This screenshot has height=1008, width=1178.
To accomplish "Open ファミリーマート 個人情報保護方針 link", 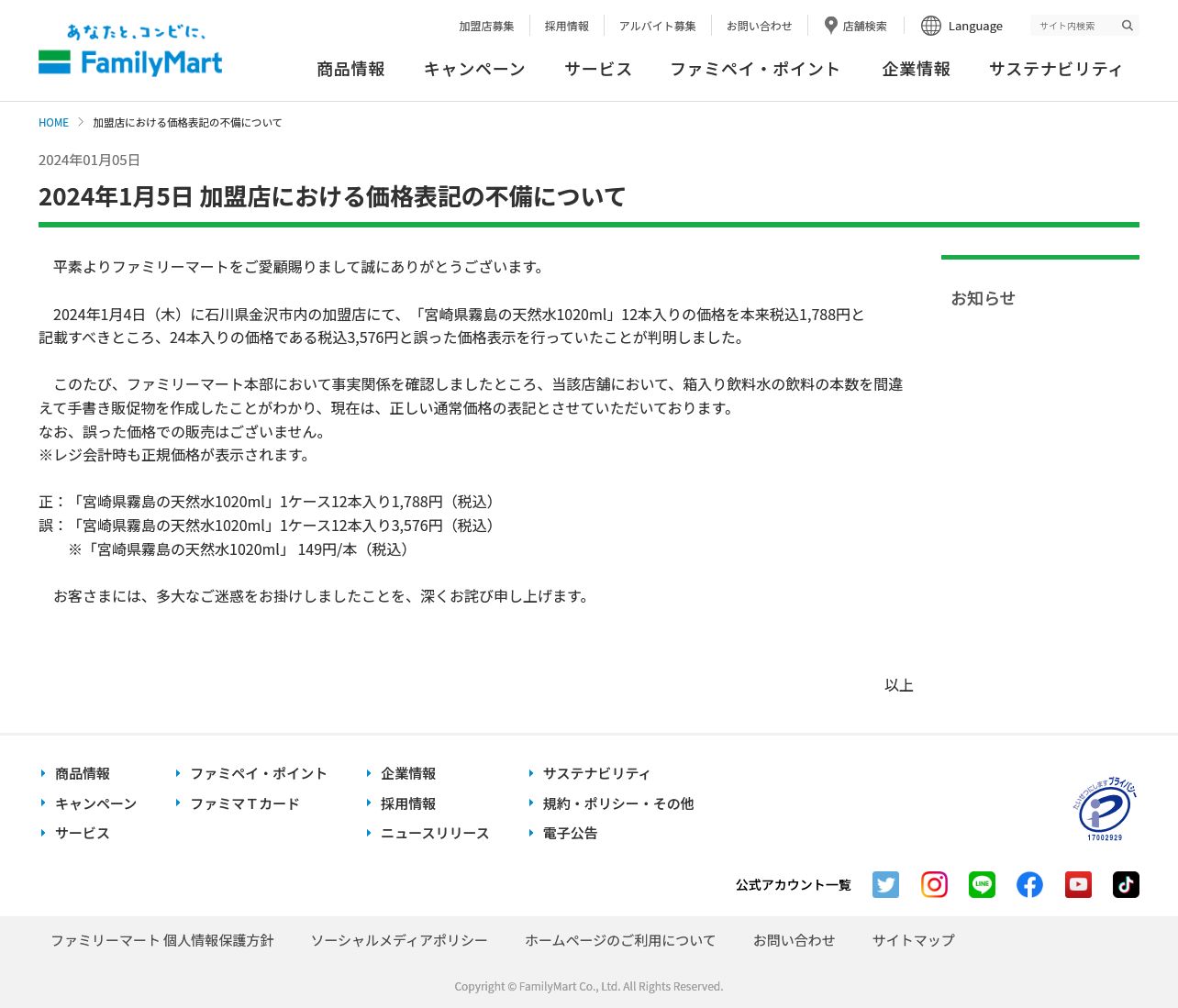I will pos(162,940).
